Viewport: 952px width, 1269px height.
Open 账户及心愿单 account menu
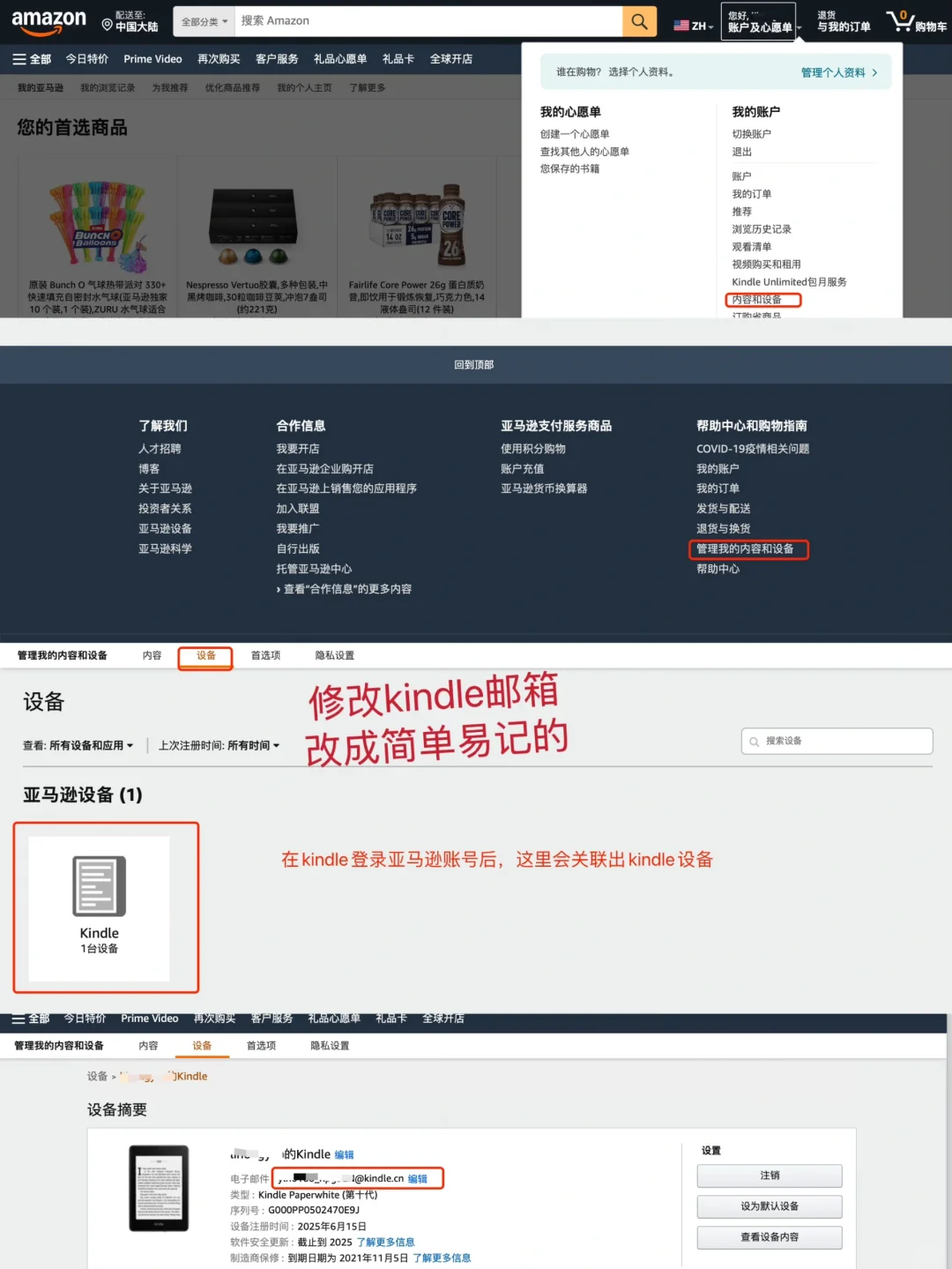tap(760, 21)
